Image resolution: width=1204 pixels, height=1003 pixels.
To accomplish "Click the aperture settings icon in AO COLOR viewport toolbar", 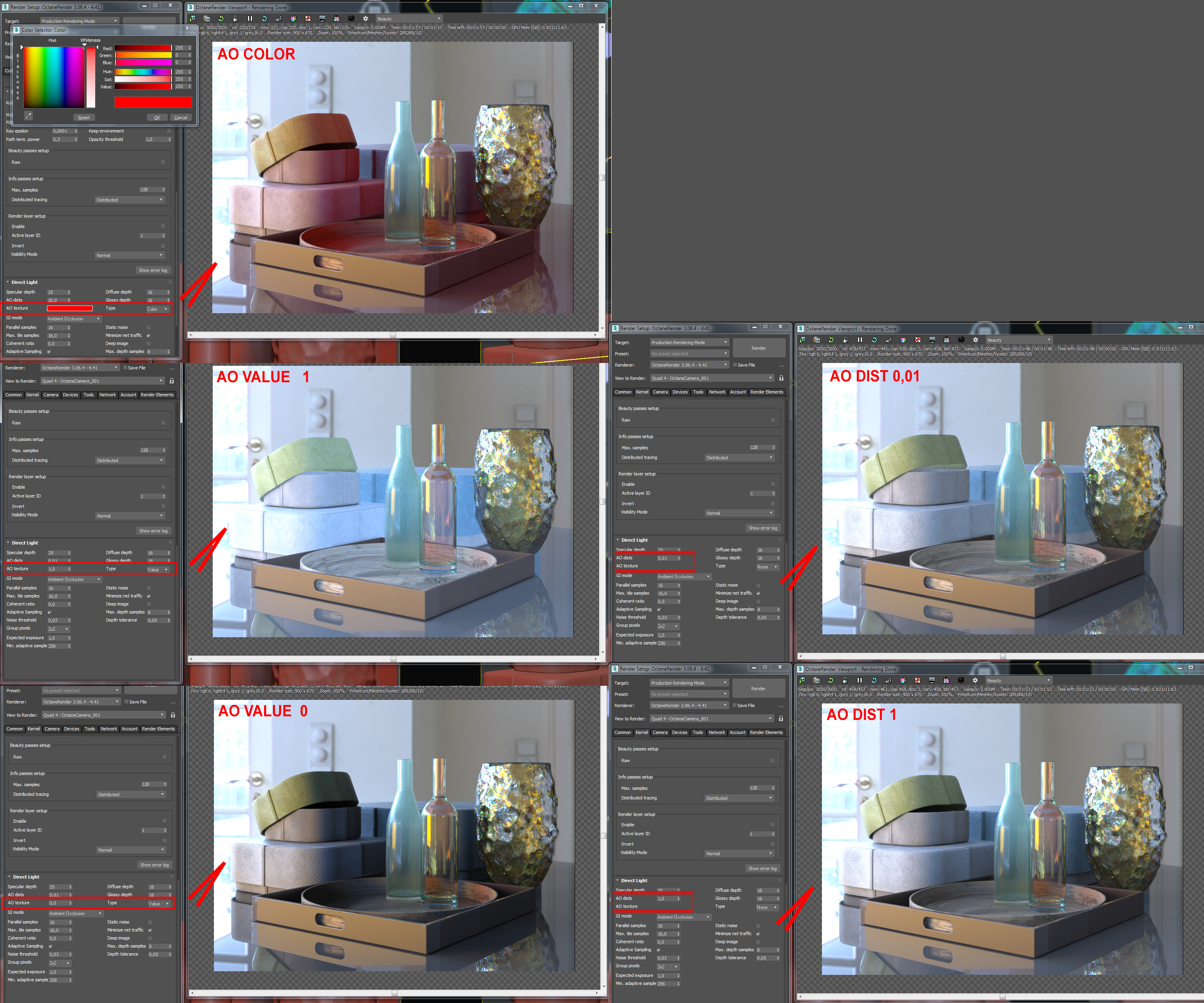I will pyautogui.click(x=365, y=18).
